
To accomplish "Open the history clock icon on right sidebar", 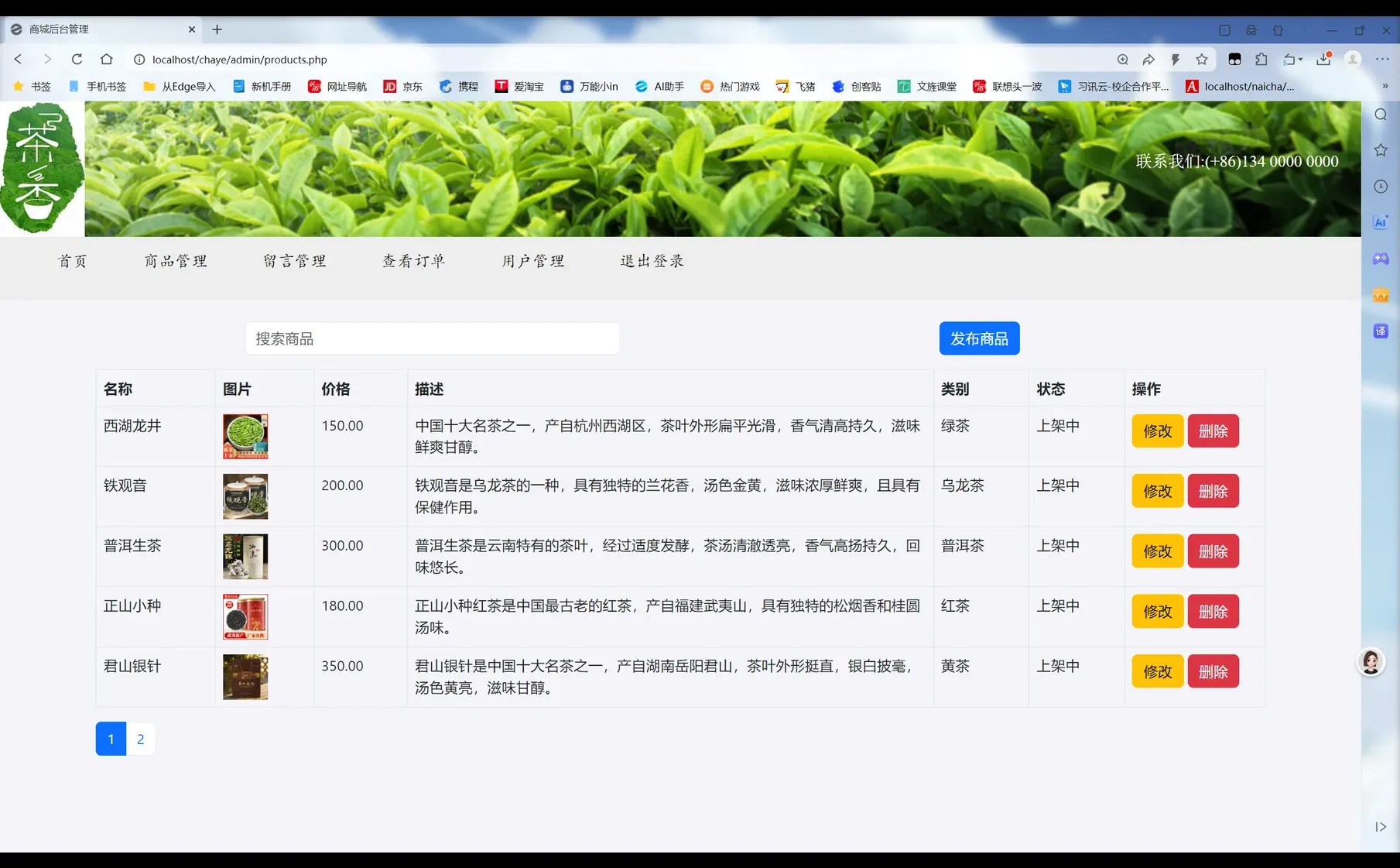I will (x=1380, y=186).
